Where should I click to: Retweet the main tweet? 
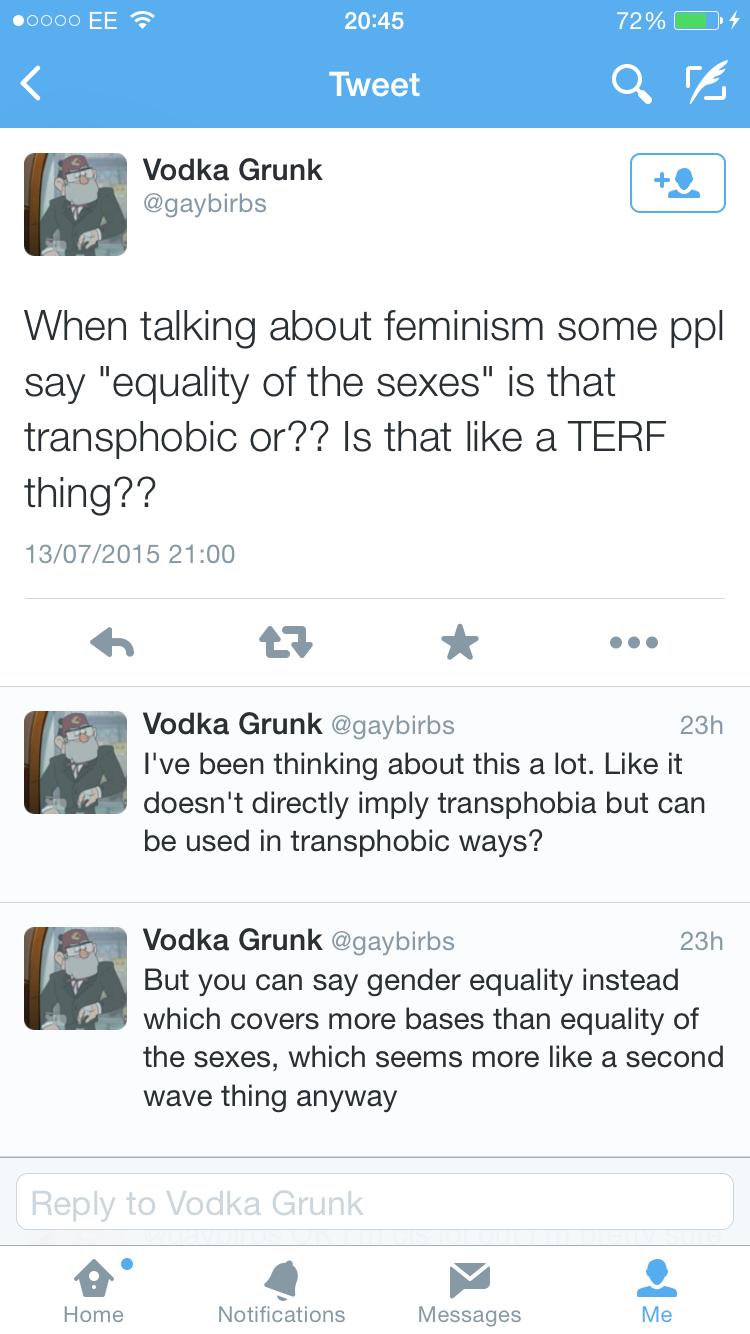click(287, 643)
